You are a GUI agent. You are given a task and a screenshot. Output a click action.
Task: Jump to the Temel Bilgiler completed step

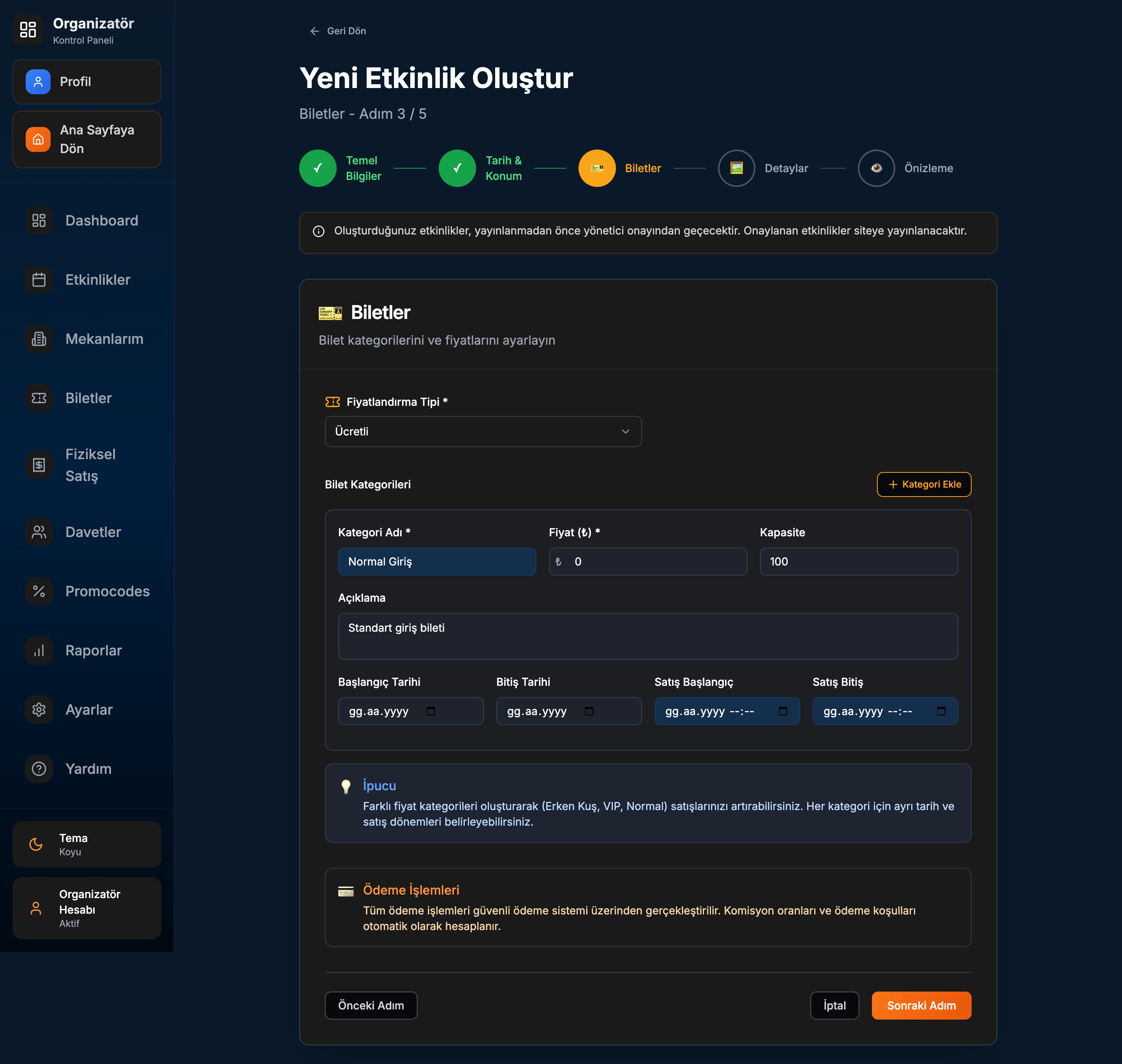(x=318, y=169)
